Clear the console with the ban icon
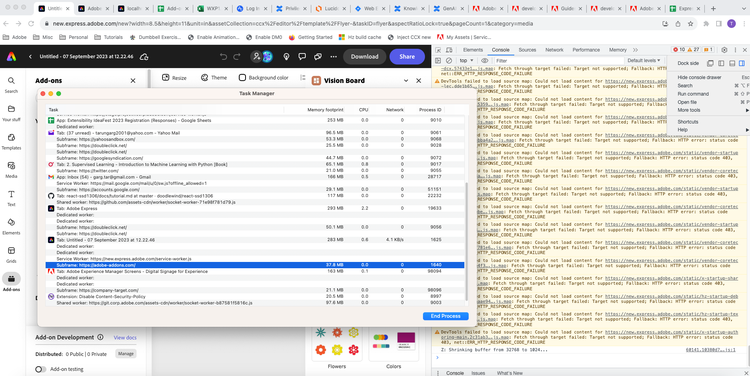750x376 pixels. (449, 61)
